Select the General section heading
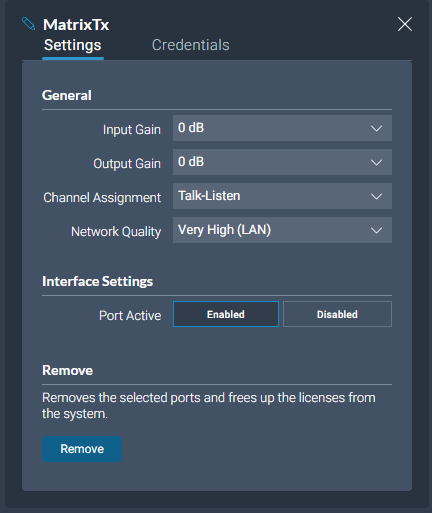Image resolution: width=432 pixels, height=513 pixels. coord(67,96)
